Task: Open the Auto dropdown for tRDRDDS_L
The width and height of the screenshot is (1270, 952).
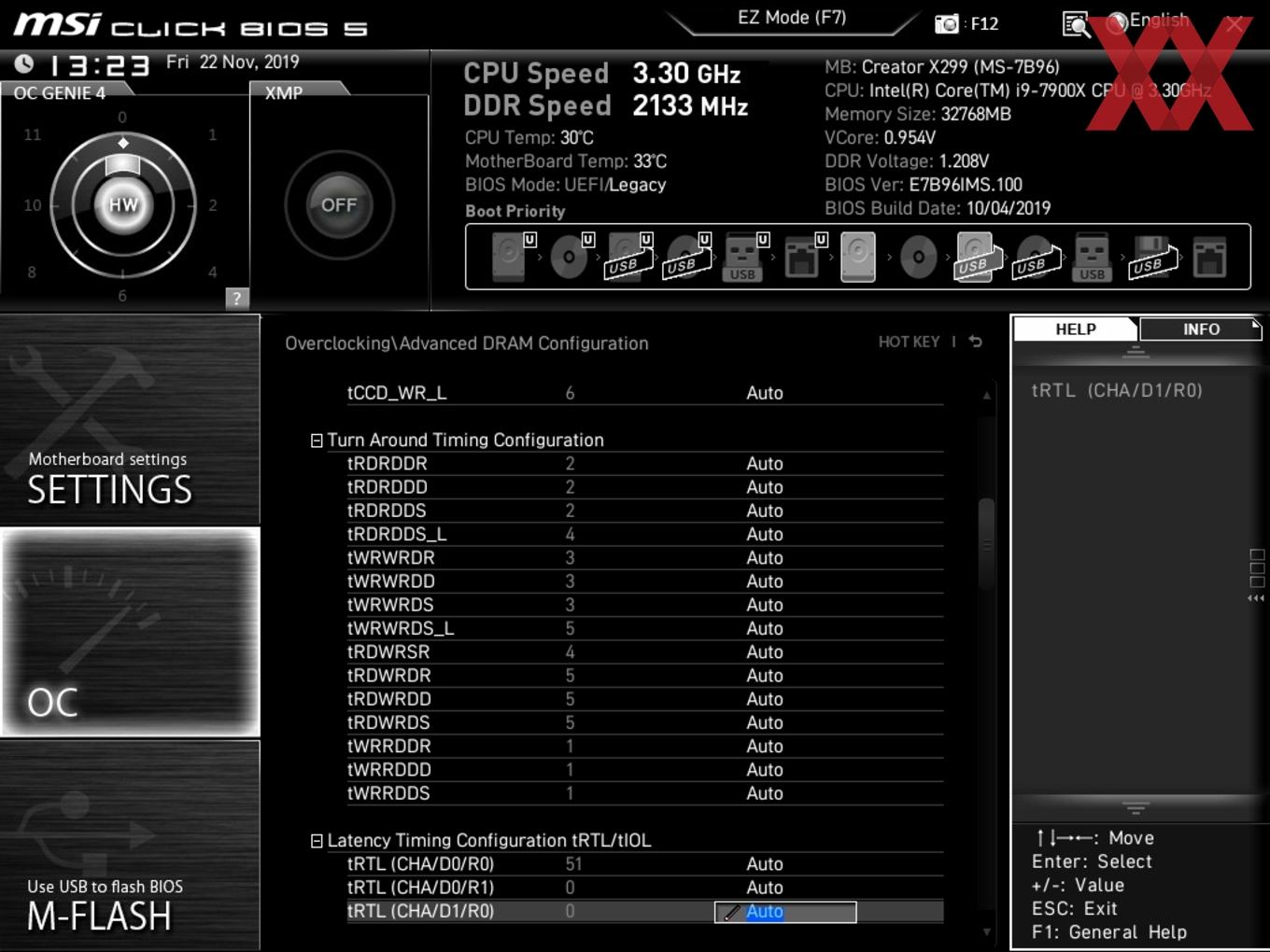Action: 765,534
